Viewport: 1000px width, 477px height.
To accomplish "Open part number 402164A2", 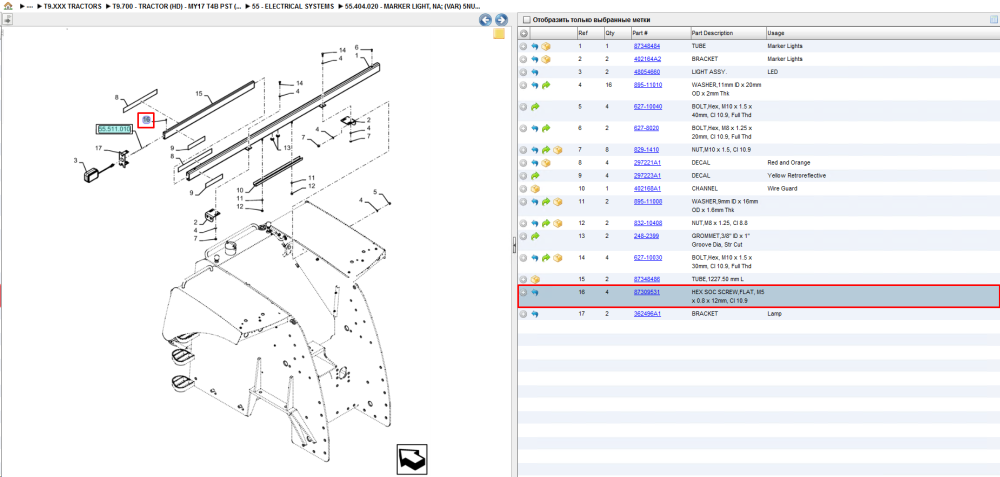I will coord(647,59).
